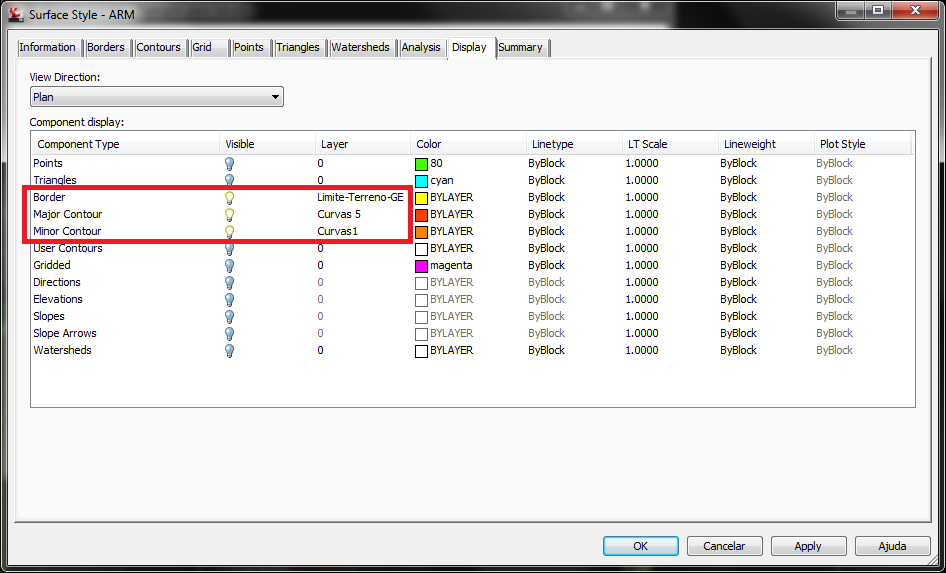Image resolution: width=946 pixels, height=573 pixels.
Task: Enable the Slope Arrows visibility bulb
Action: (x=229, y=333)
